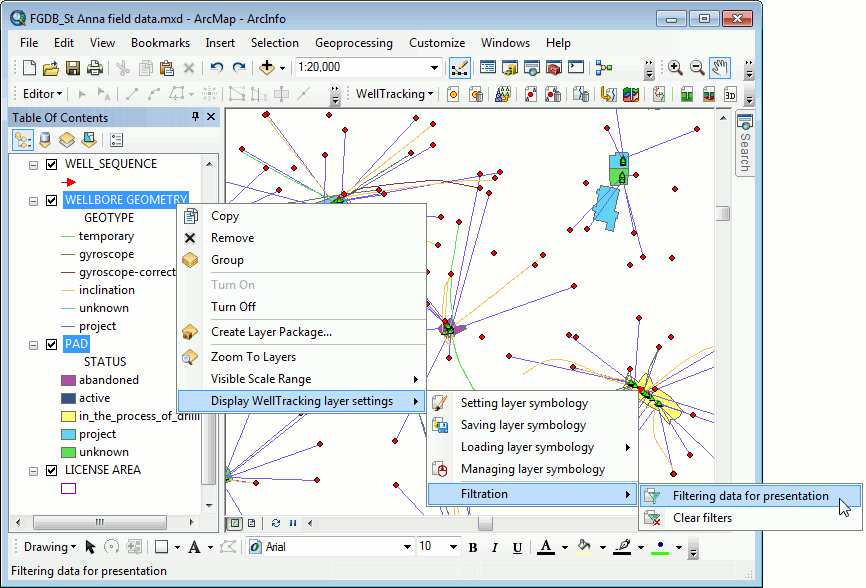
Task: Collapse the LICENSE AREA layer legend
Action: point(34,471)
